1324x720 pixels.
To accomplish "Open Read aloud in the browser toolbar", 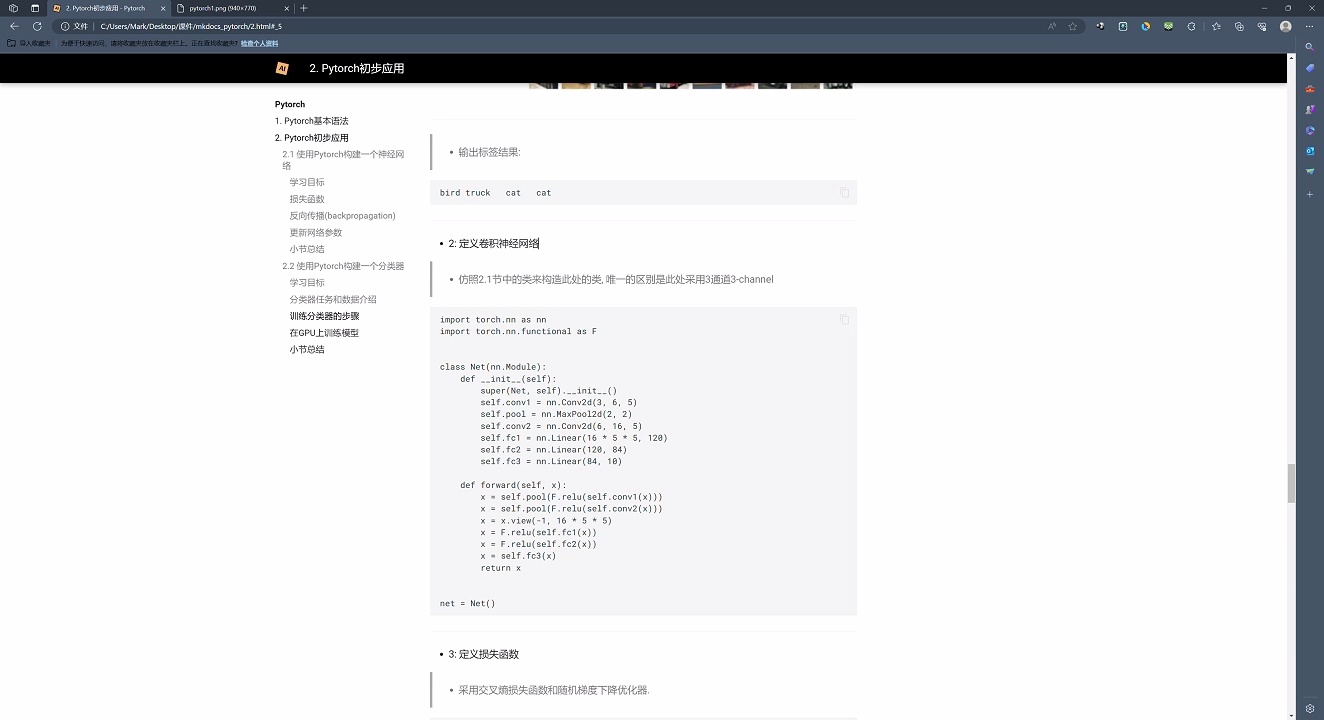I will (1052, 27).
